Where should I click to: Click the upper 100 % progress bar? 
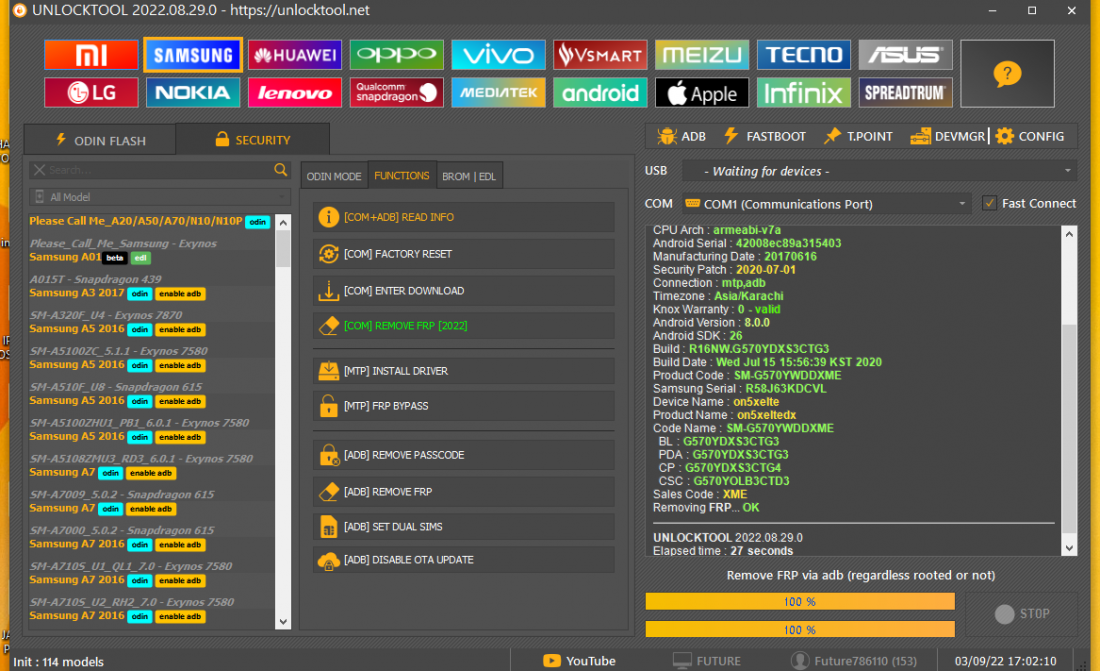click(x=800, y=602)
